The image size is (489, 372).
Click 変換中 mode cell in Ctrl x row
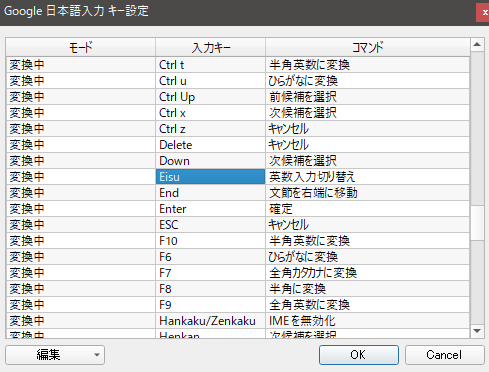coord(81,113)
